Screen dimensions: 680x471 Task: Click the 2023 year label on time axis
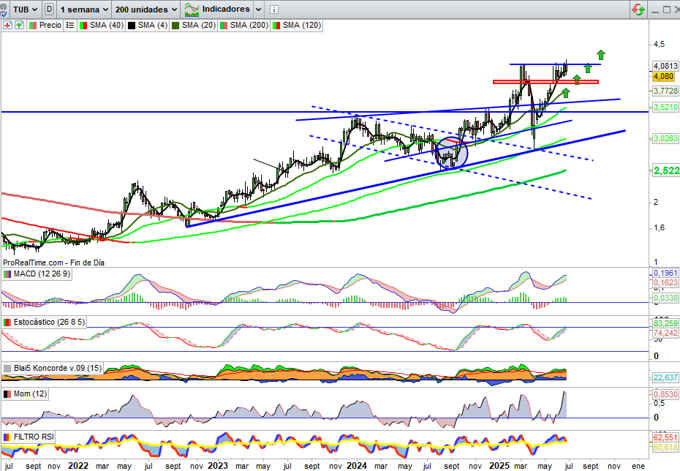[x=218, y=466]
